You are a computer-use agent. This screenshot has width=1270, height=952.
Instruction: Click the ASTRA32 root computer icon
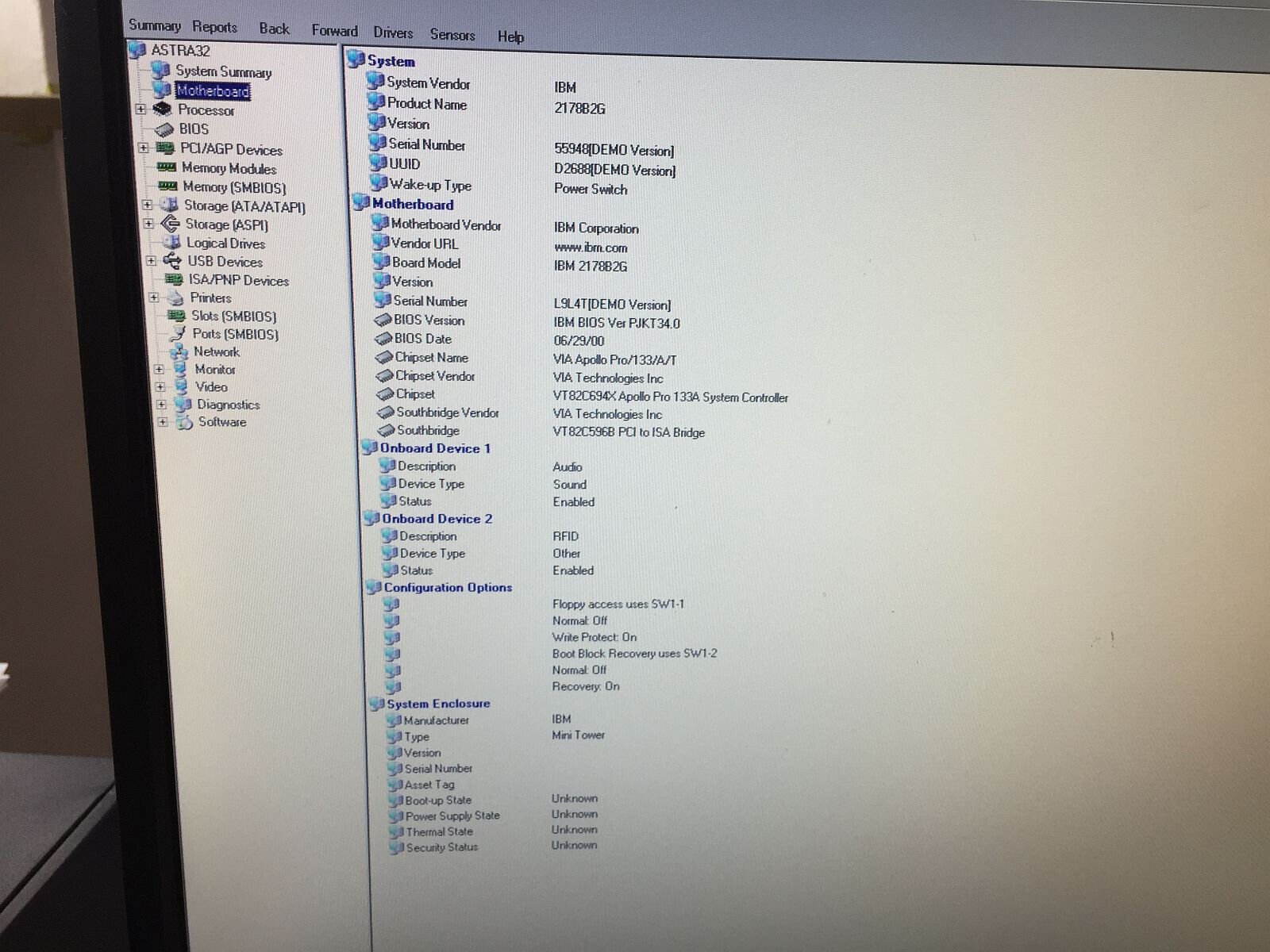(137, 50)
